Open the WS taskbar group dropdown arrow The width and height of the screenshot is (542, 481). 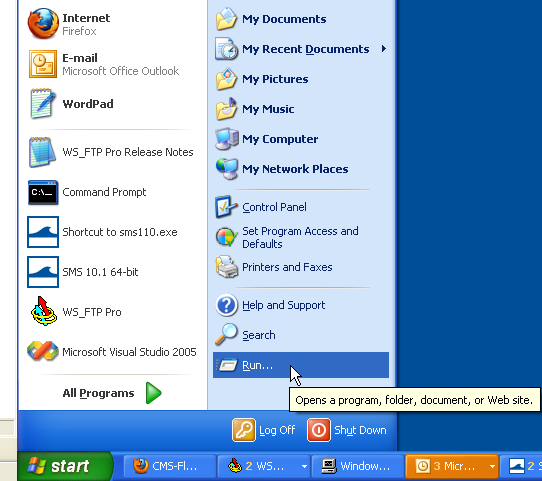point(304,466)
